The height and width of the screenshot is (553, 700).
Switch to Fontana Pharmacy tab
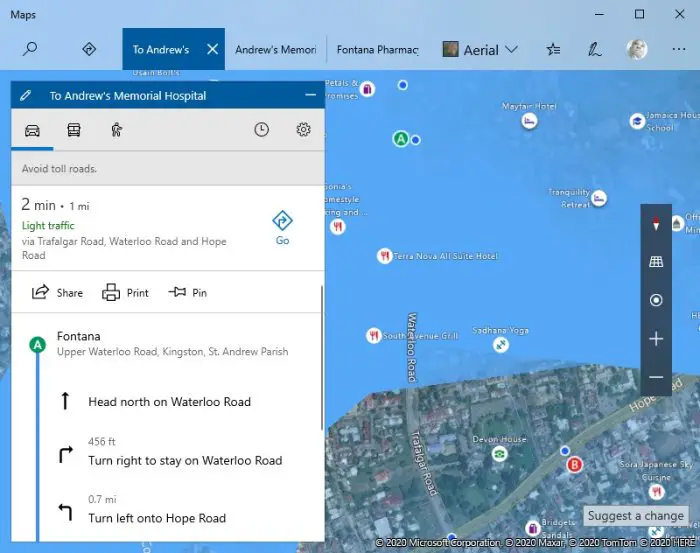coord(378,50)
